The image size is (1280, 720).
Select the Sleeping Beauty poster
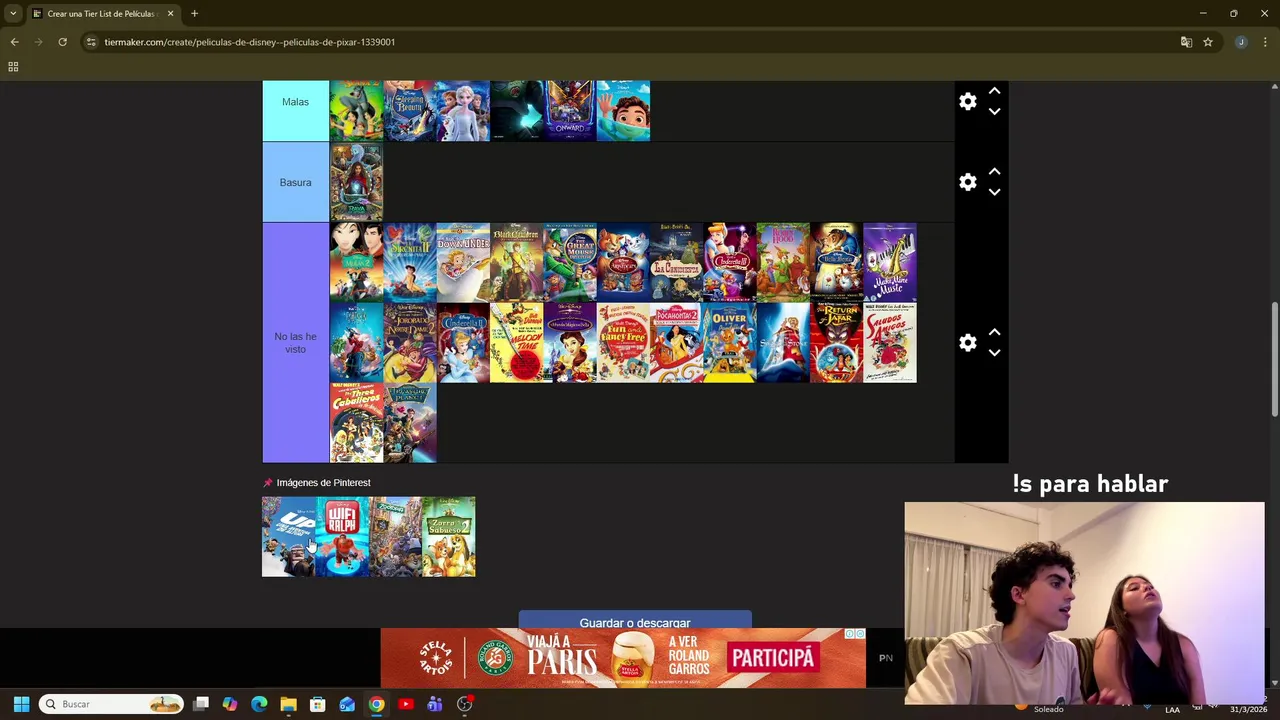[x=410, y=111]
